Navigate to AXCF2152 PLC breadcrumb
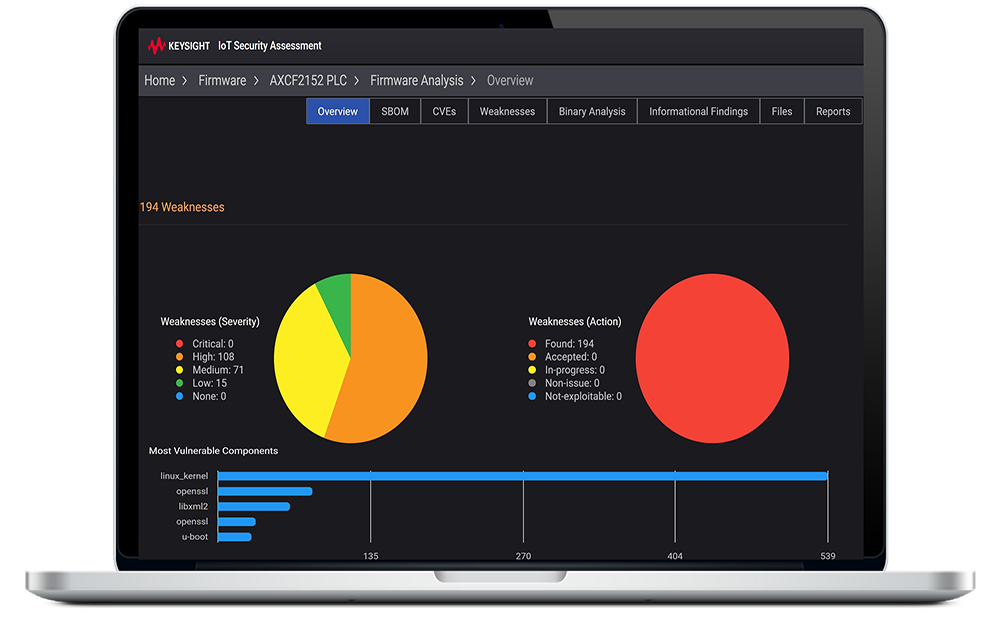The height and width of the screenshot is (620, 1004). click(x=308, y=81)
